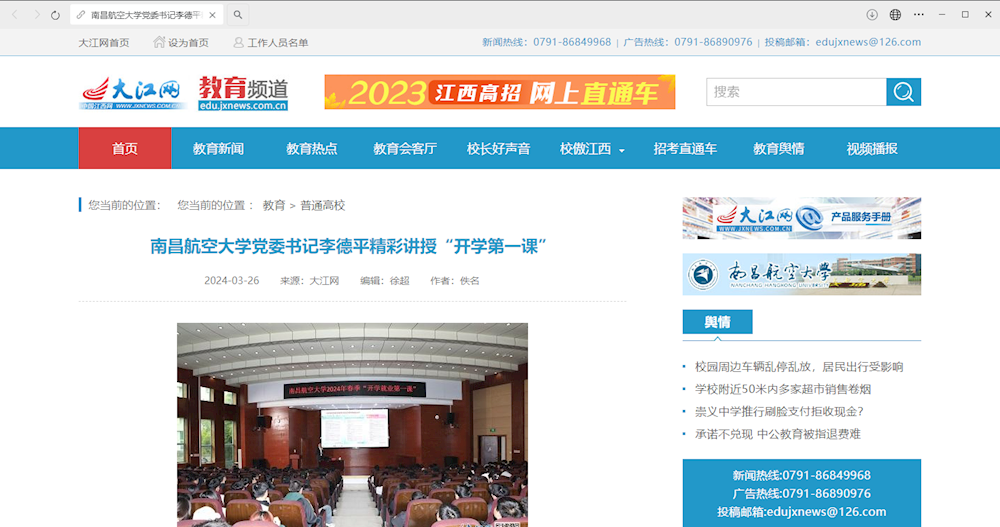Click the 2023 江西高招 banner ad
Screen dimensions: 1000x527
(x=499, y=92)
